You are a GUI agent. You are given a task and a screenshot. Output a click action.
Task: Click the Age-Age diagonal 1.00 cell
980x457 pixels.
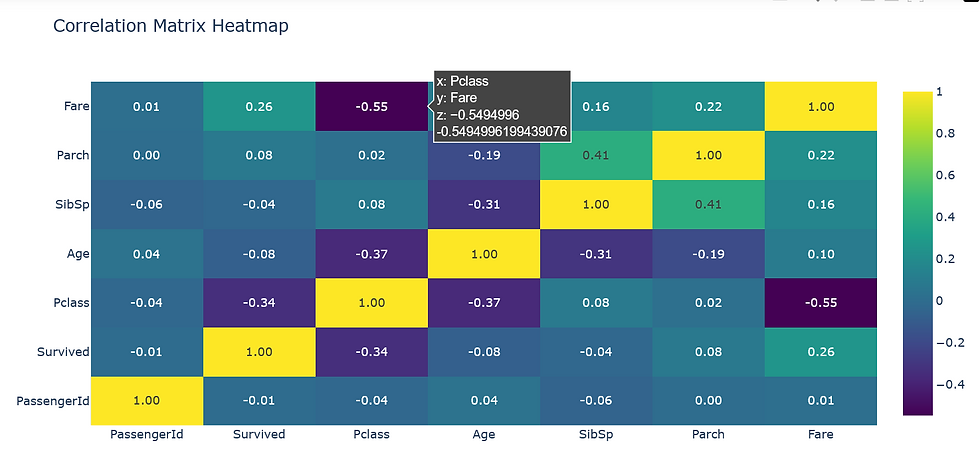[x=483, y=254]
